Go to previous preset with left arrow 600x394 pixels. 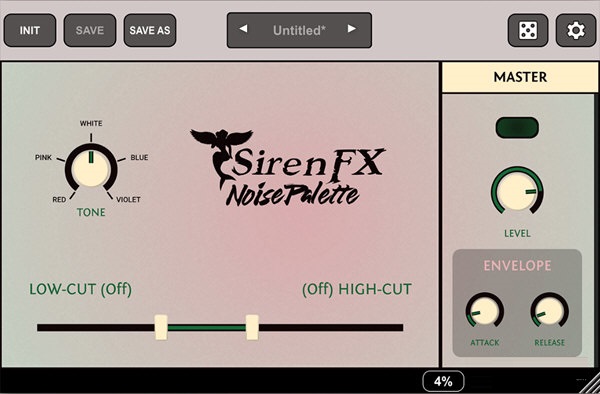(x=243, y=29)
